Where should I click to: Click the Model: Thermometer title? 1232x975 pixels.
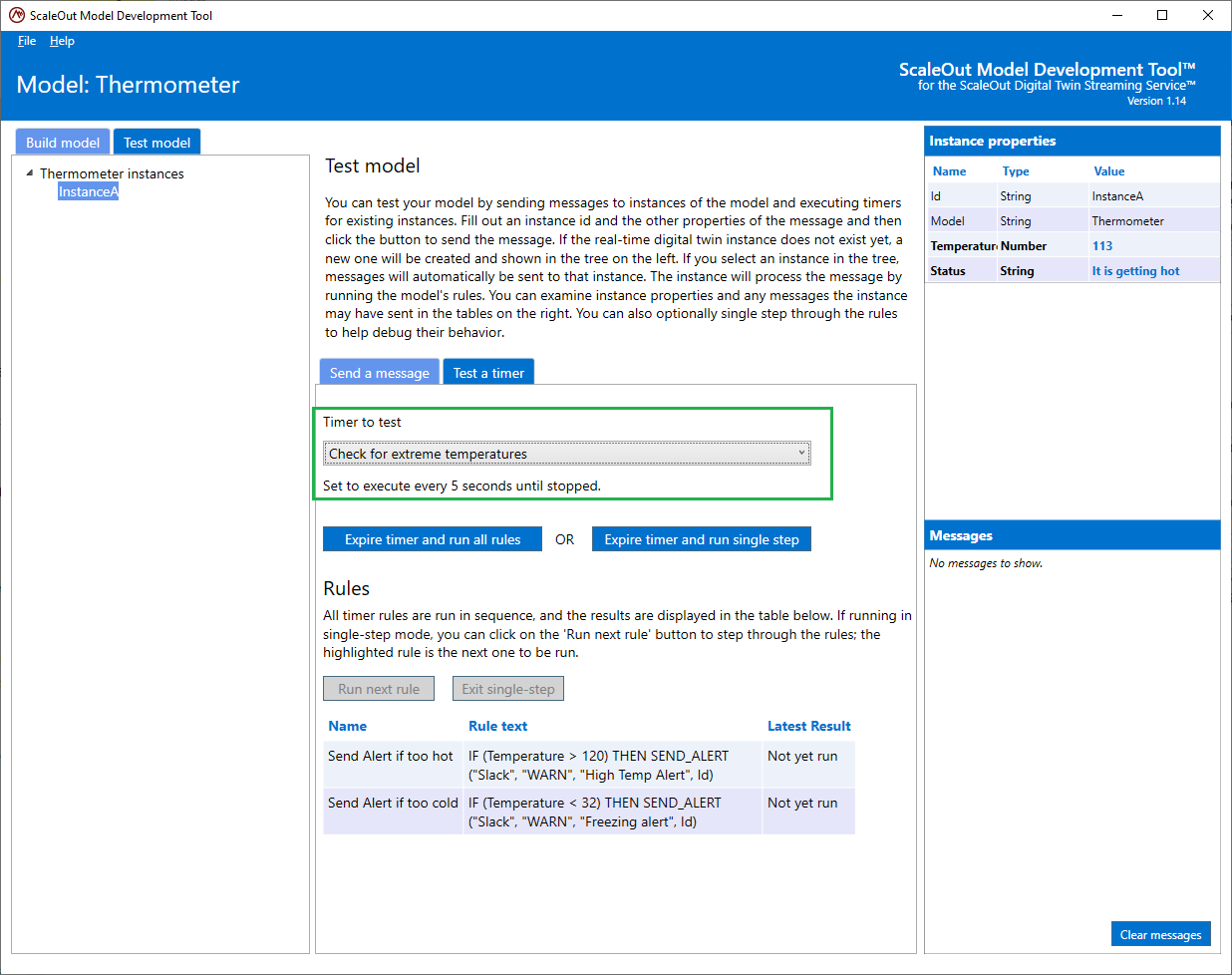(129, 85)
